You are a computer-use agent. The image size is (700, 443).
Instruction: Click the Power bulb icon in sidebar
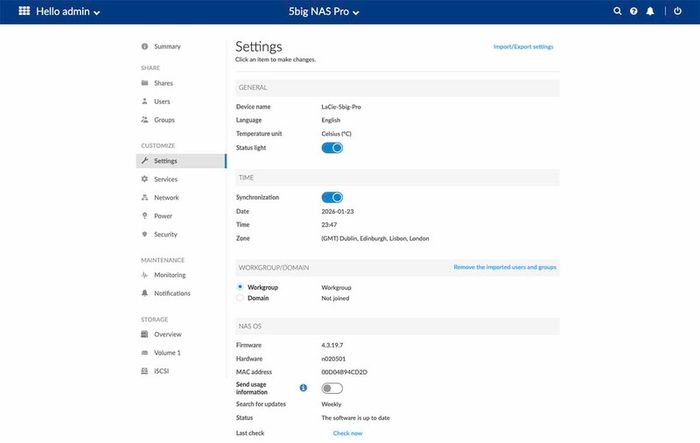pos(145,216)
